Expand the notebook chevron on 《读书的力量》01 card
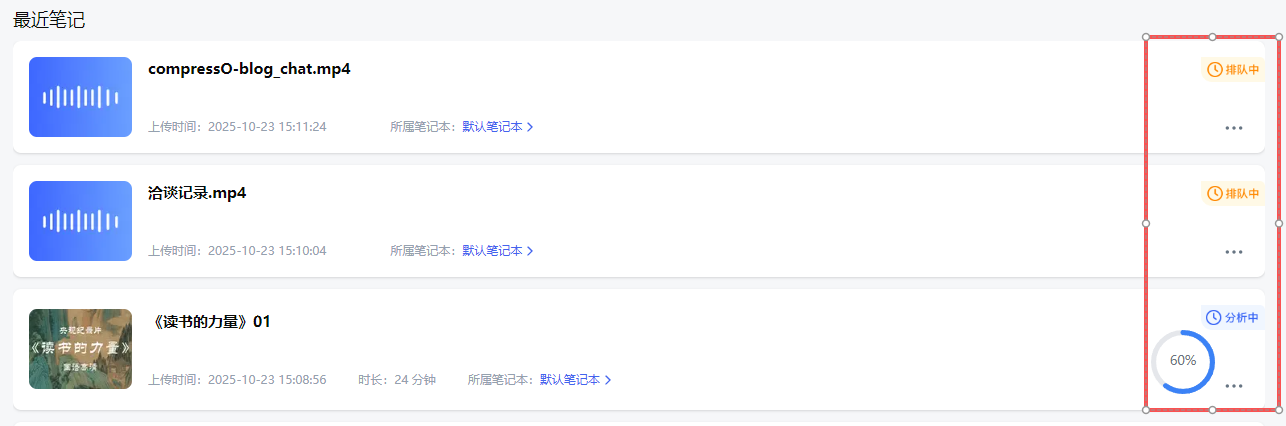1286x426 pixels. [x=608, y=380]
